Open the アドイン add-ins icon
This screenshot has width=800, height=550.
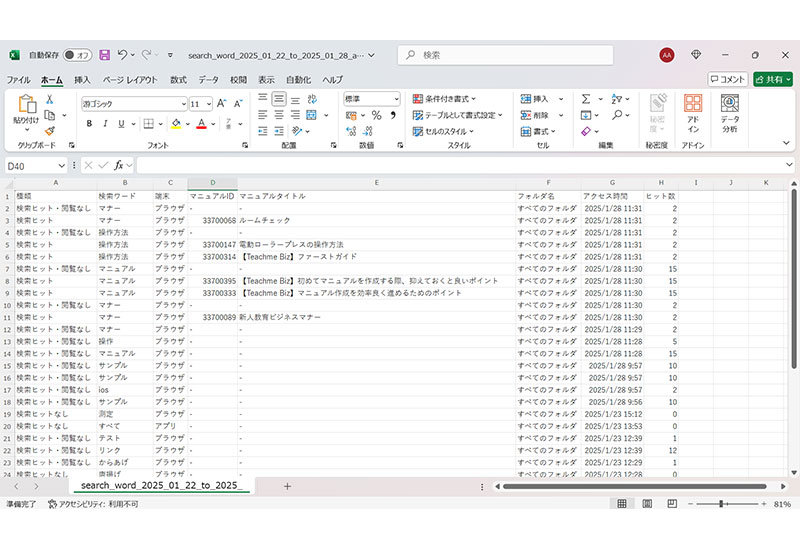click(692, 112)
